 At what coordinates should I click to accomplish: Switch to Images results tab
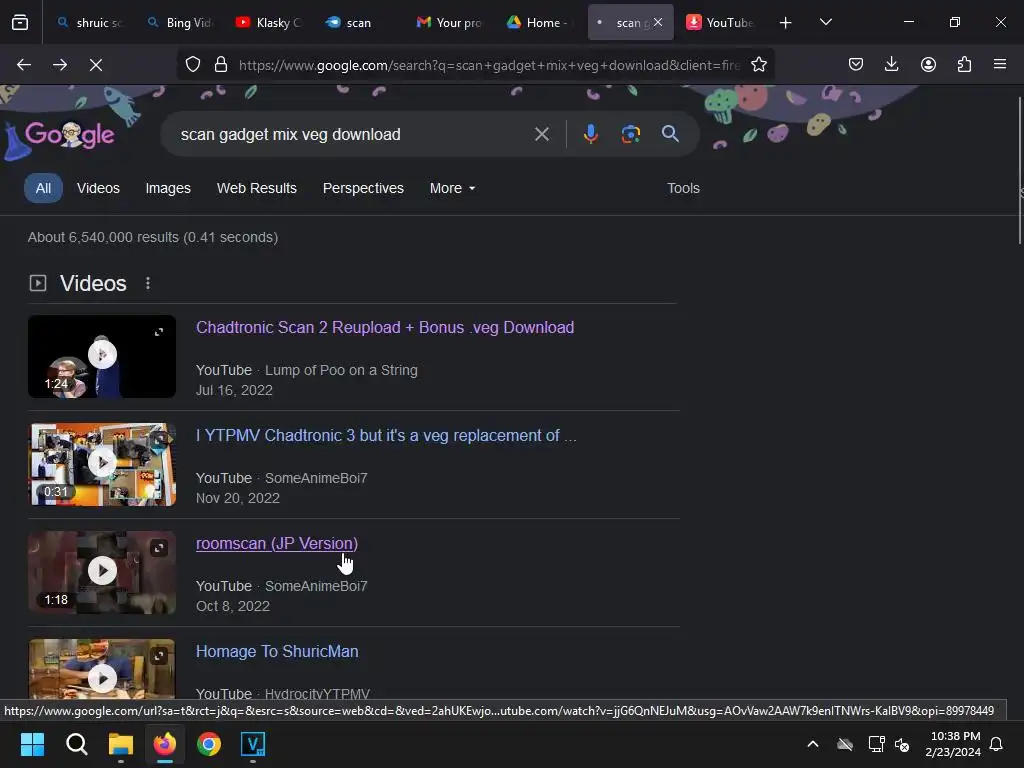(168, 188)
